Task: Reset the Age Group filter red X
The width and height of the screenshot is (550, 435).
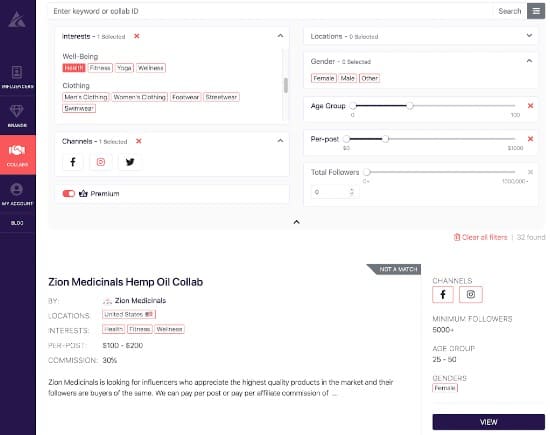Action: coord(530,106)
